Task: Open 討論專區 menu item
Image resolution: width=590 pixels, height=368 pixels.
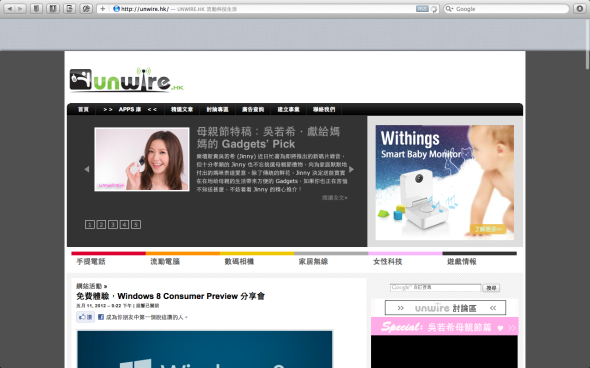Action: pos(217,109)
